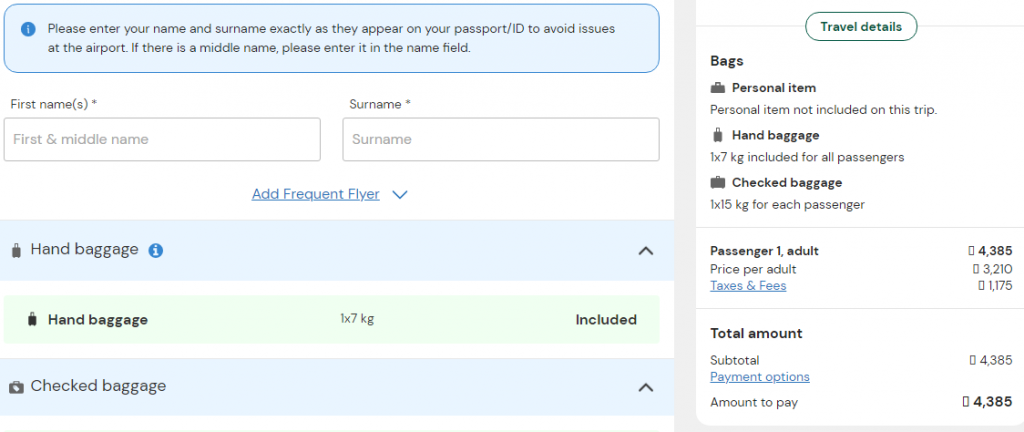1024x432 pixels.
Task: Click the suitcase icon beside Checked baggage heading
Action: [x=16, y=387]
